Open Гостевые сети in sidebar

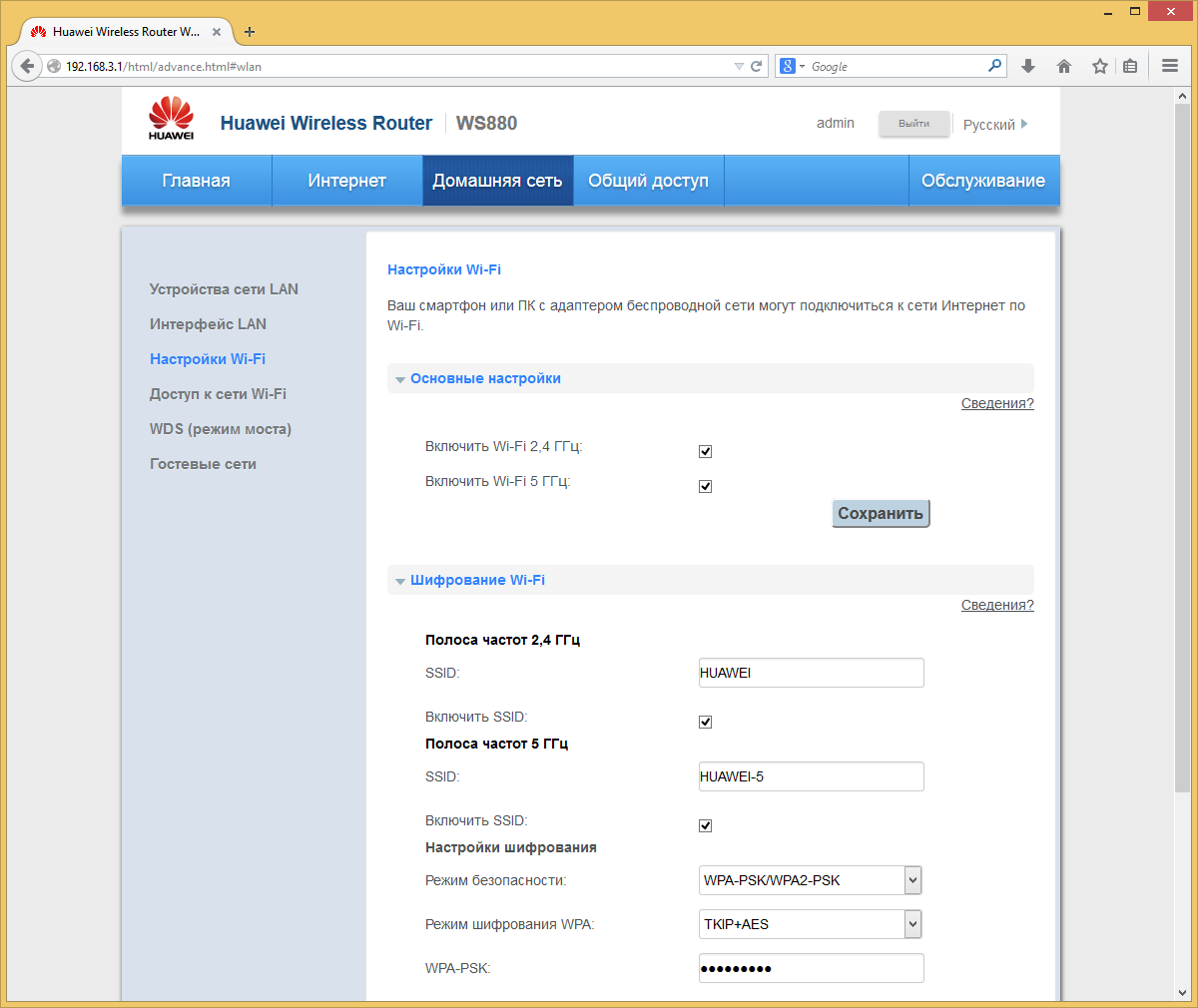tap(203, 464)
